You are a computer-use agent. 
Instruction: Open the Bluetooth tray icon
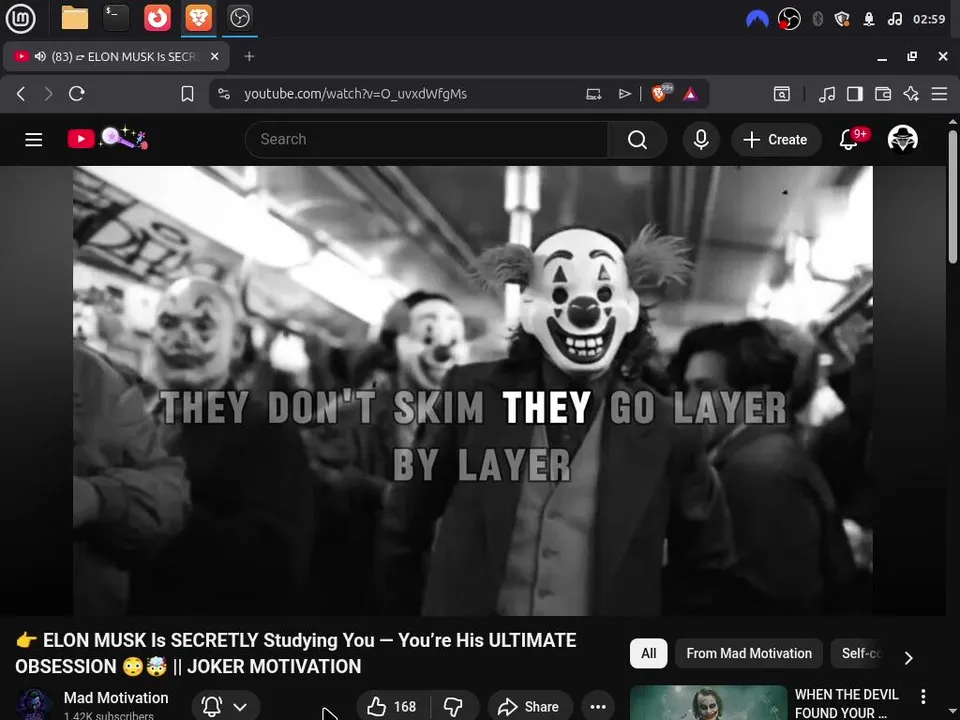[817, 19]
